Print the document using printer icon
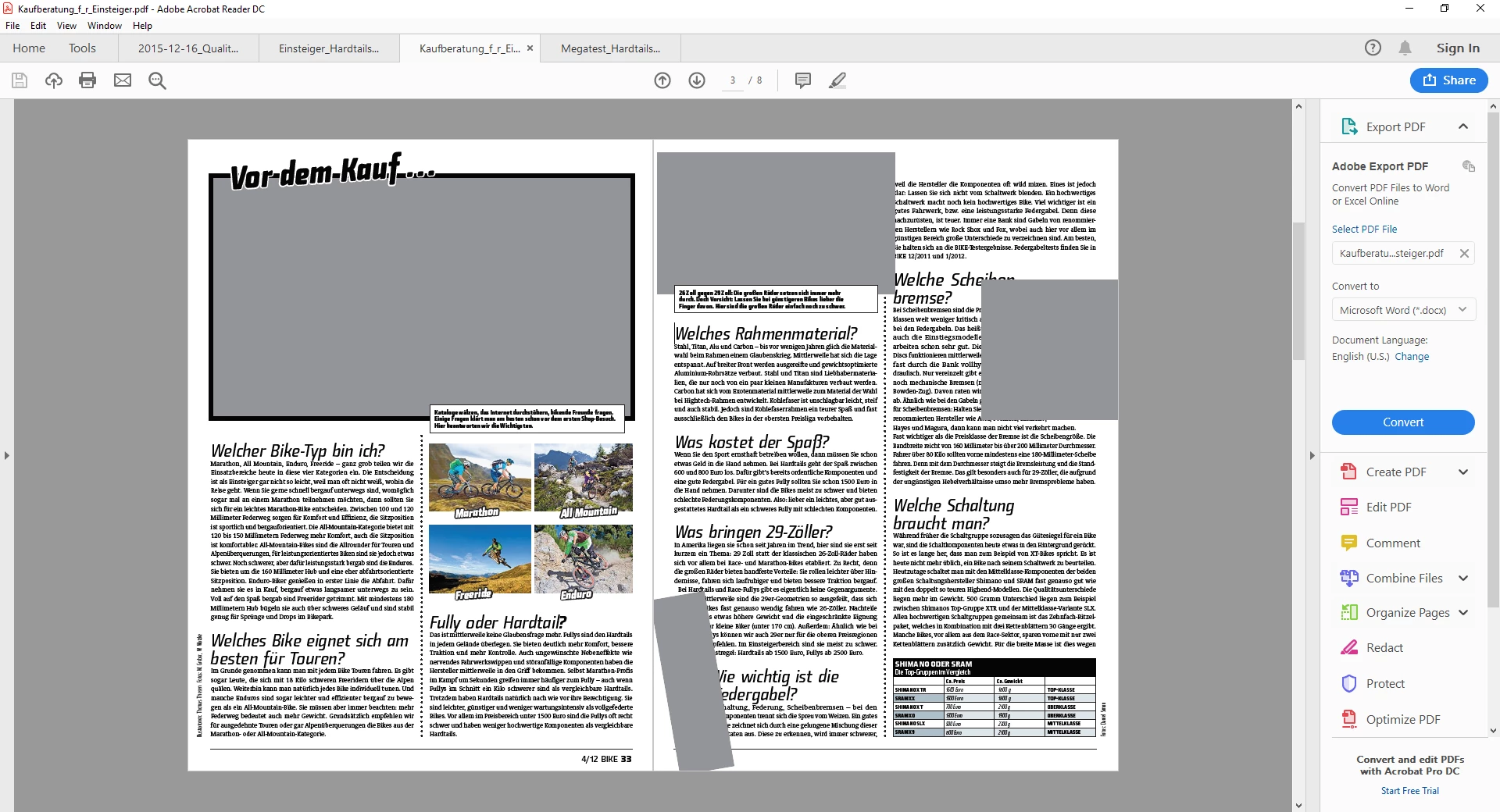Image resolution: width=1500 pixels, height=812 pixels. (87, 80)
